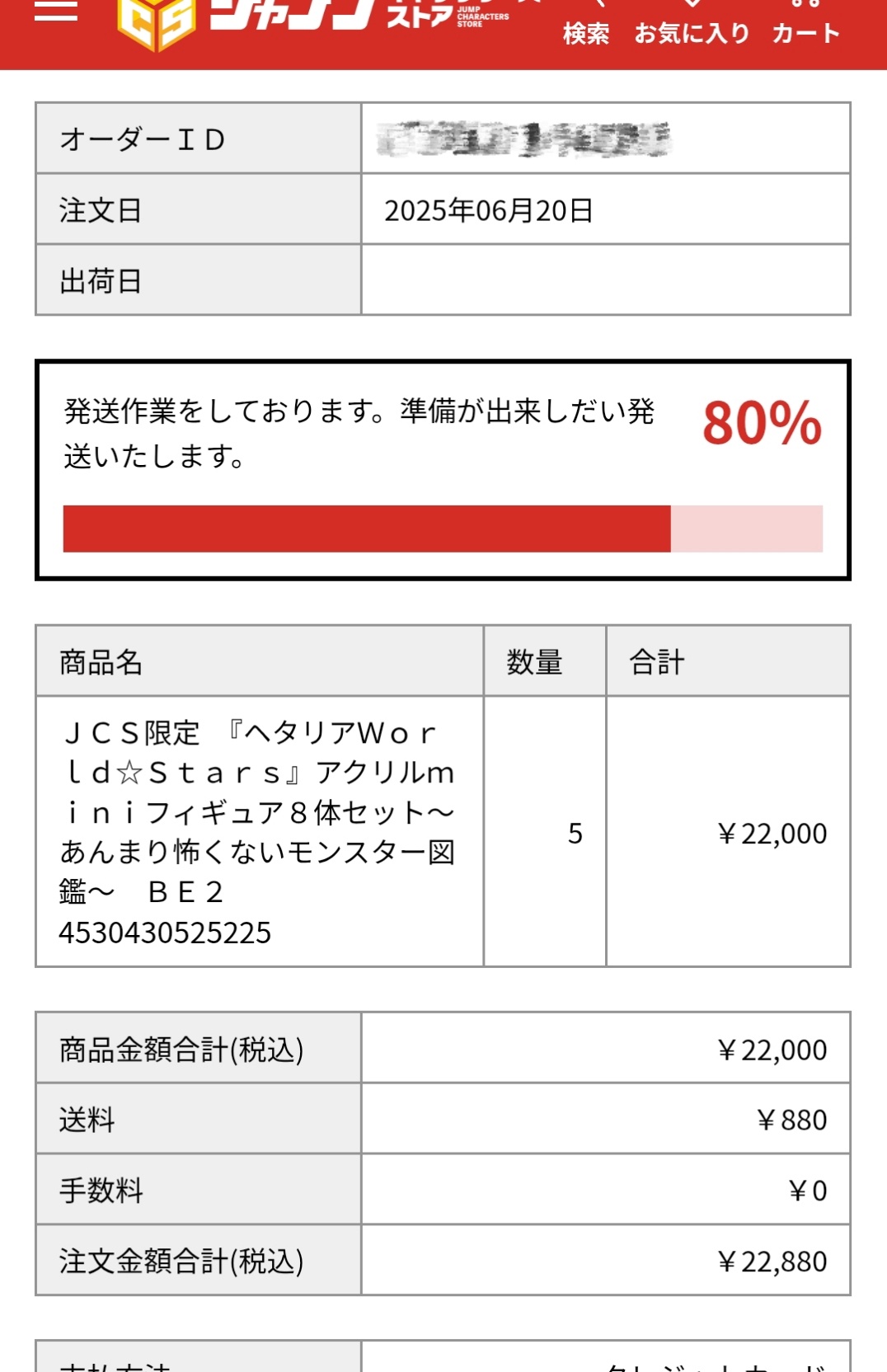Select the blurred order ID value
This screenshot has height=1372, width=887.
523,139
